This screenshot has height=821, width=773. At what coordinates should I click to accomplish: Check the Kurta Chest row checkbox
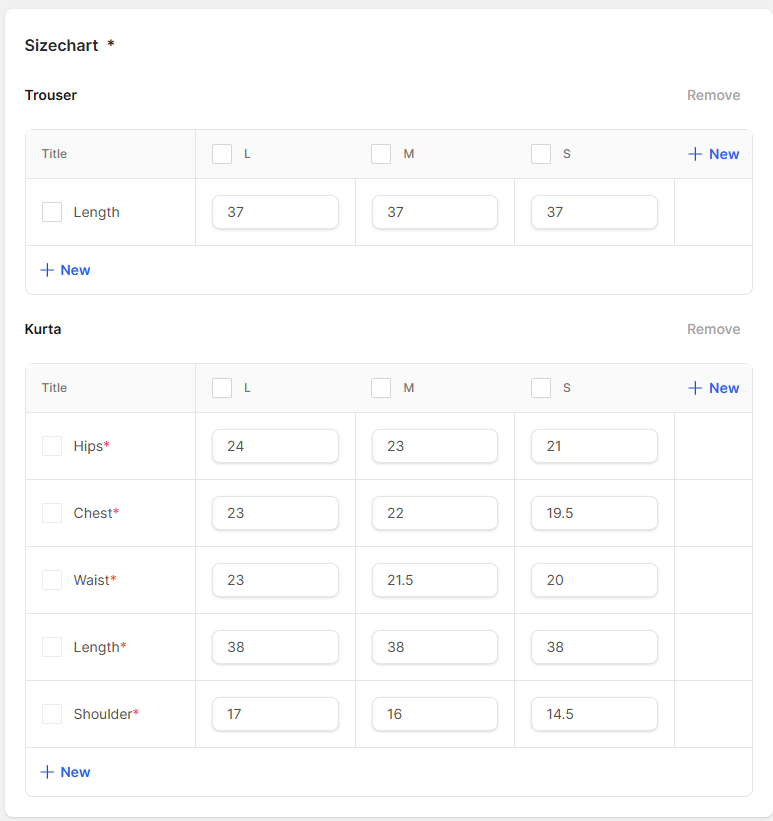point(52,513)
